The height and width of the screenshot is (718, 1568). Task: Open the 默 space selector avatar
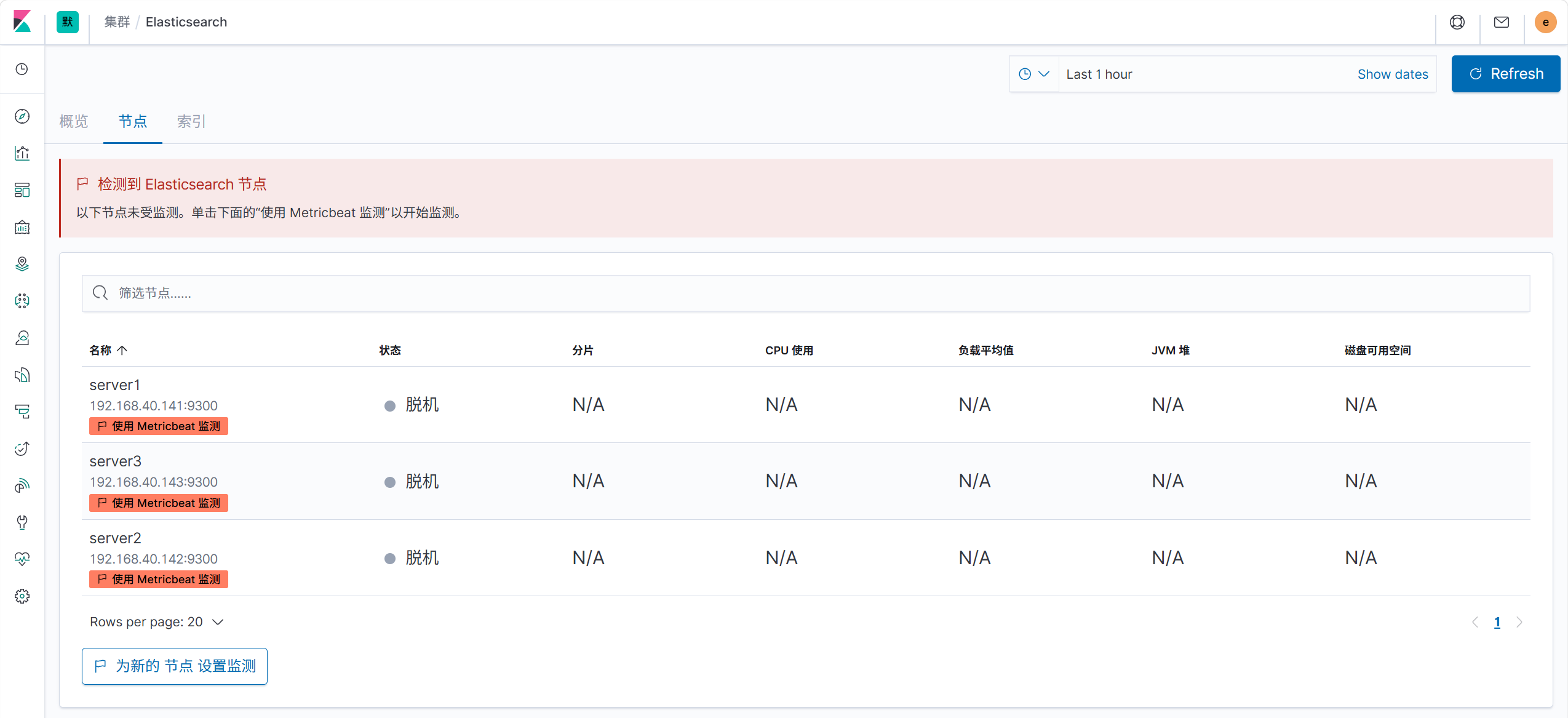pos(68,22)
